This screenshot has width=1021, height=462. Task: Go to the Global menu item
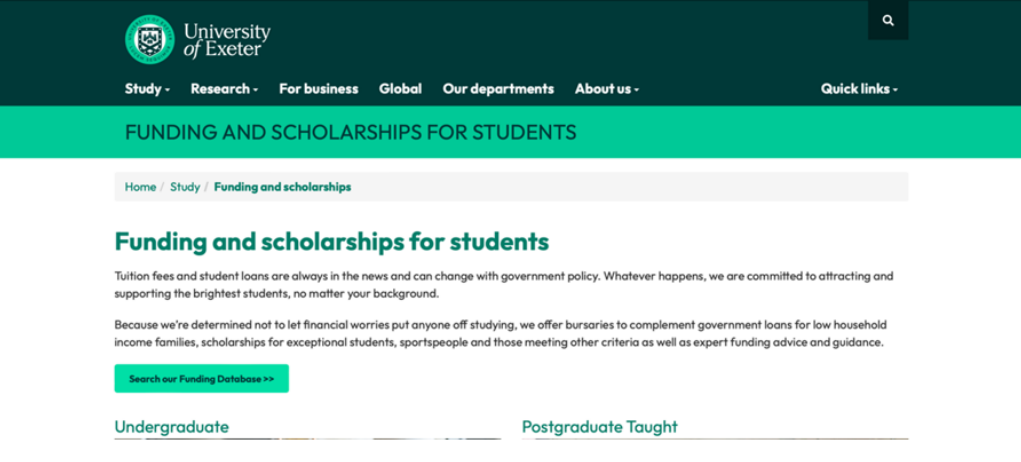(x=400, y=89)
